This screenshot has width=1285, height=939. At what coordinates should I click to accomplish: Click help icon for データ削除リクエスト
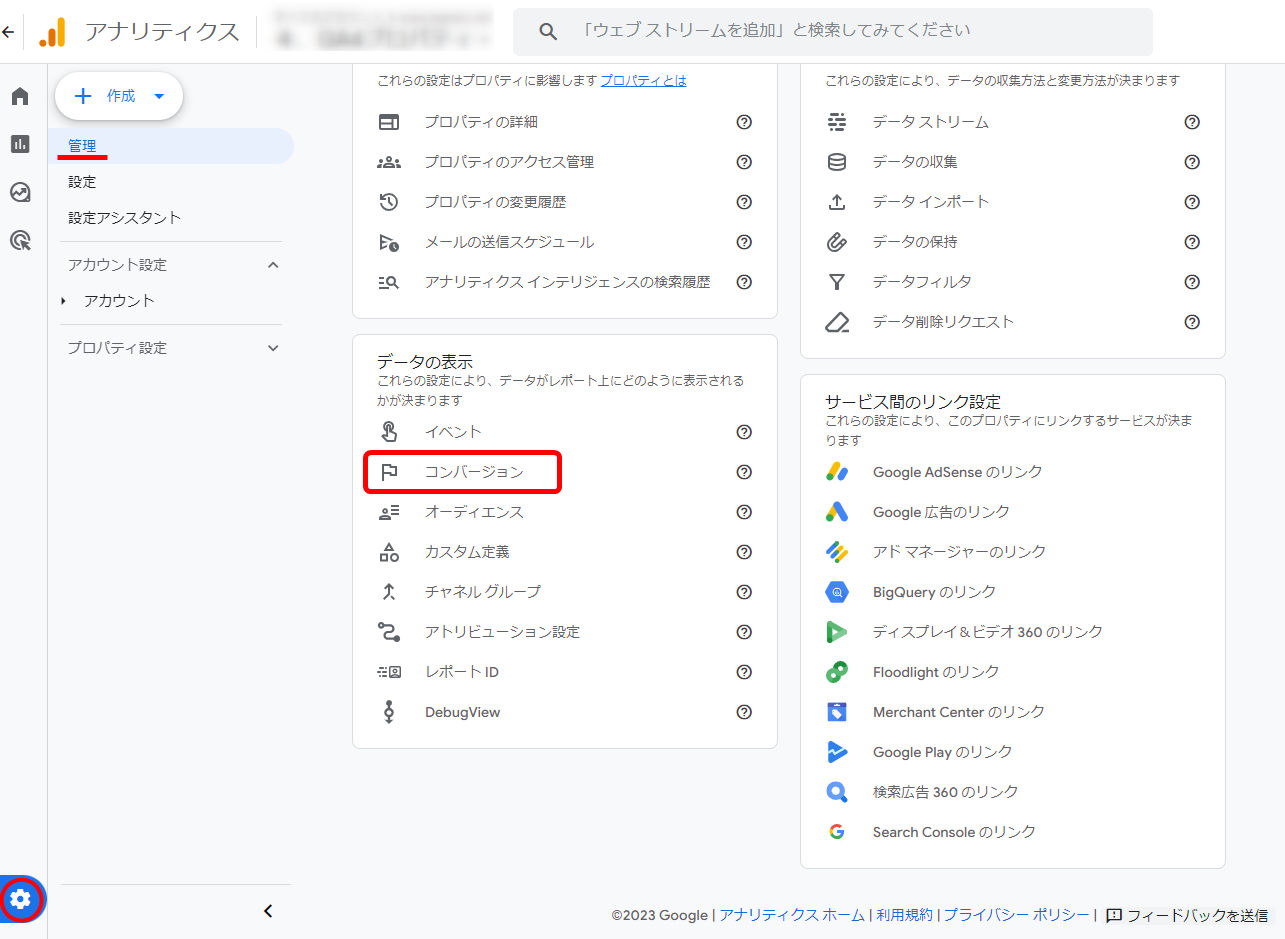tap(1192, 322)
